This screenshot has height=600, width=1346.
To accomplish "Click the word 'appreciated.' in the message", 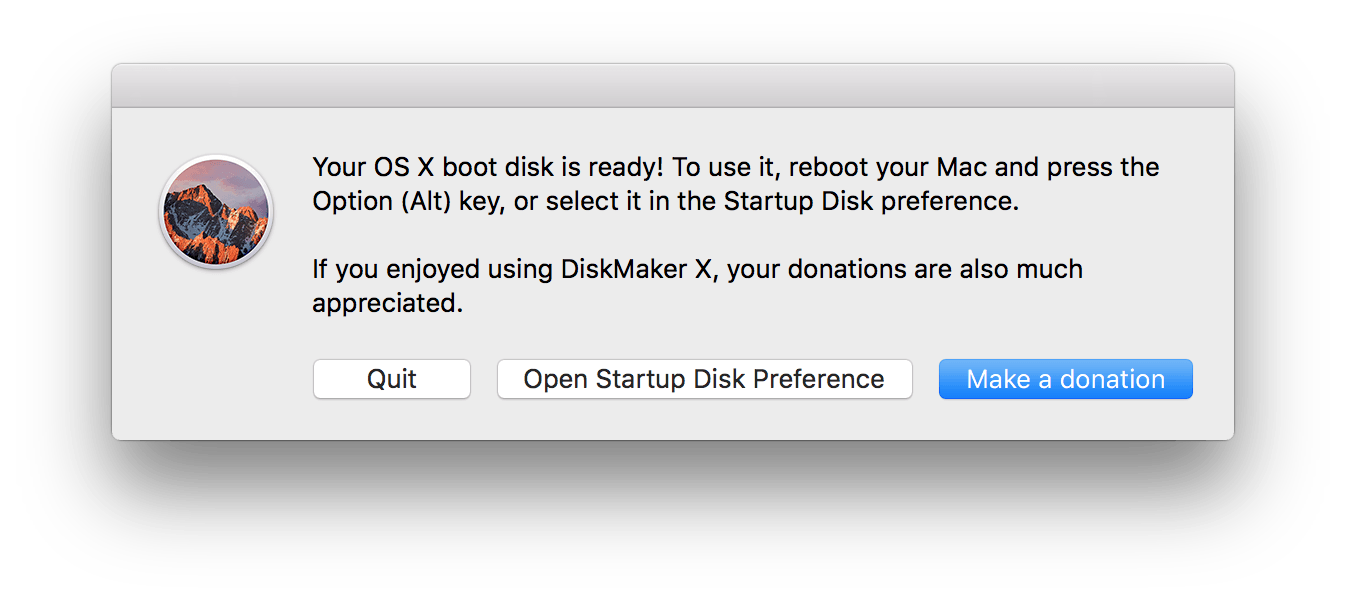I will (x=388, y=303).
